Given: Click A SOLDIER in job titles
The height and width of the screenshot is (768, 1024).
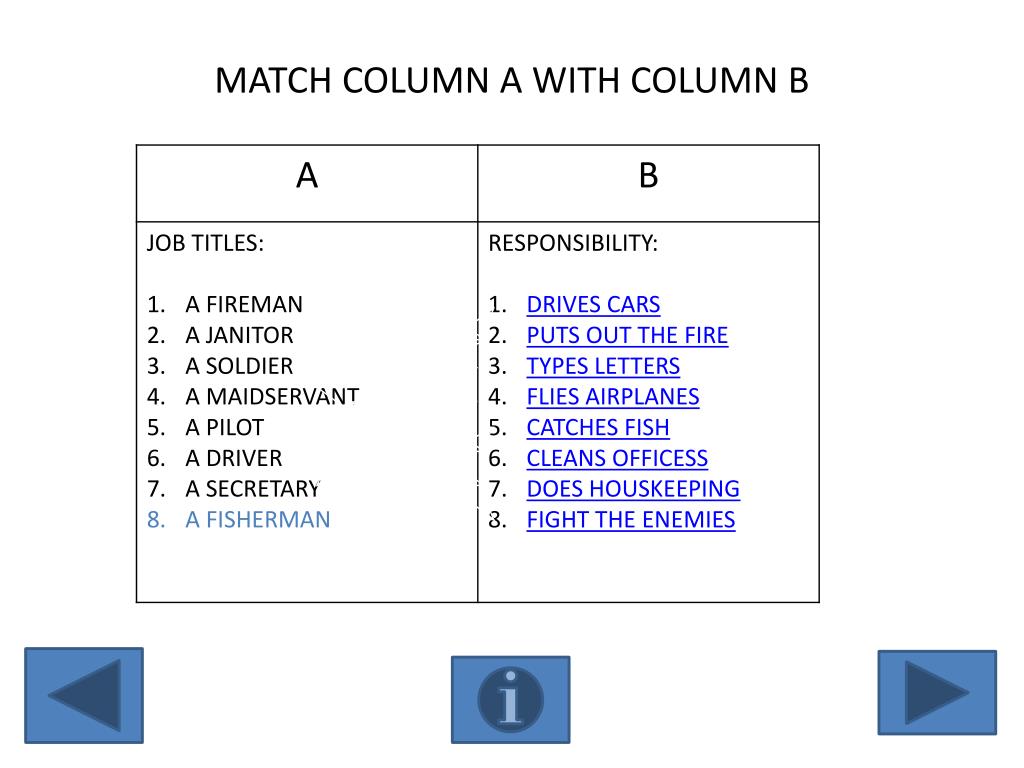Looking at the screenshot, I should pyautogui.click(x=239, y=366).
